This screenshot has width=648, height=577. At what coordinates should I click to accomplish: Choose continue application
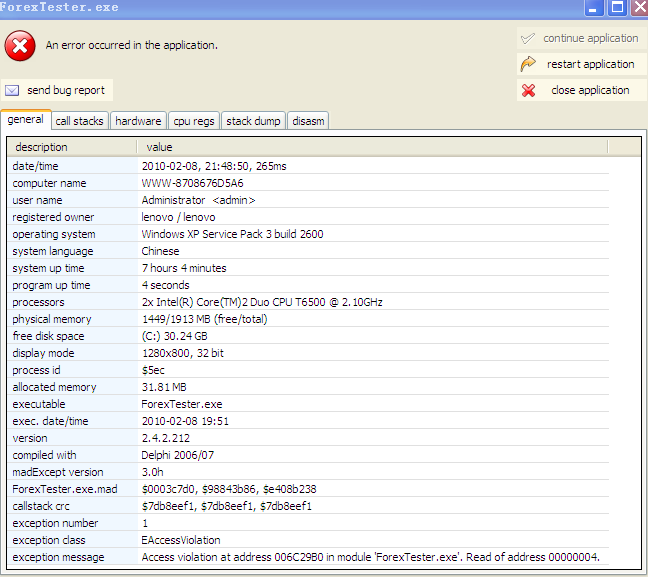coord(581,38)
